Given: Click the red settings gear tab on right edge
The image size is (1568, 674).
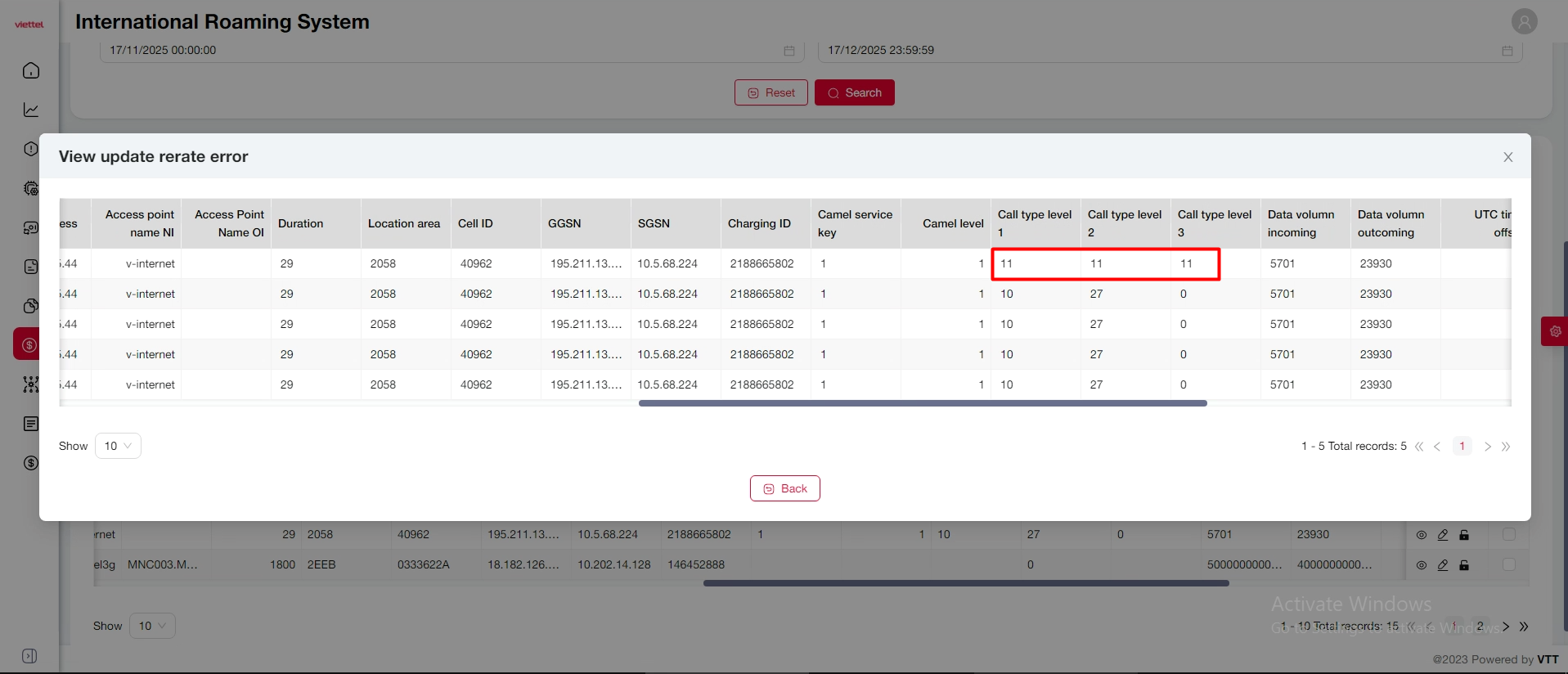Looking at the screenshot, I should (x=1554, y=331).
